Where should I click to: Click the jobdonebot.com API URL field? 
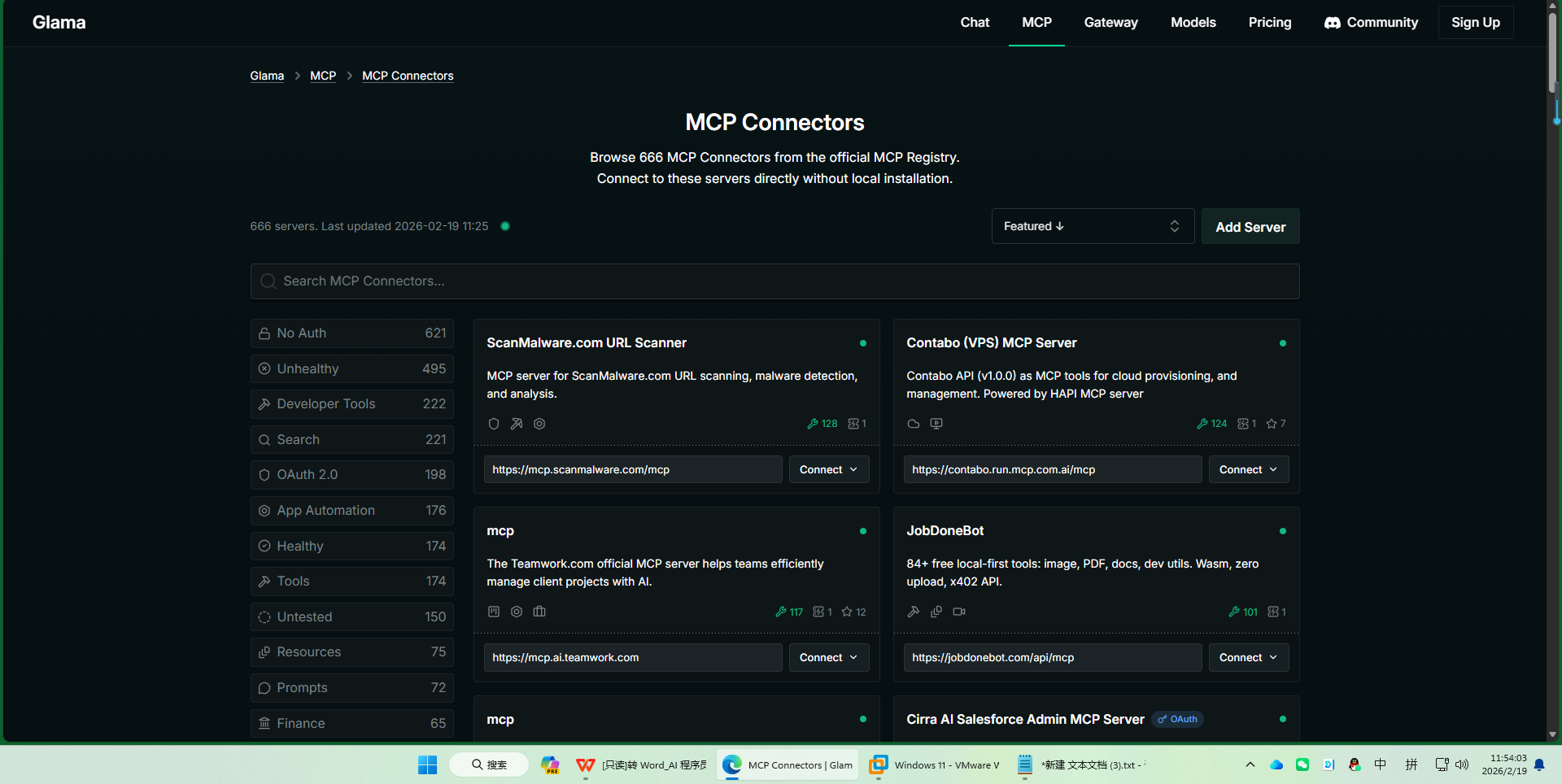click(x=1053, y=658)
